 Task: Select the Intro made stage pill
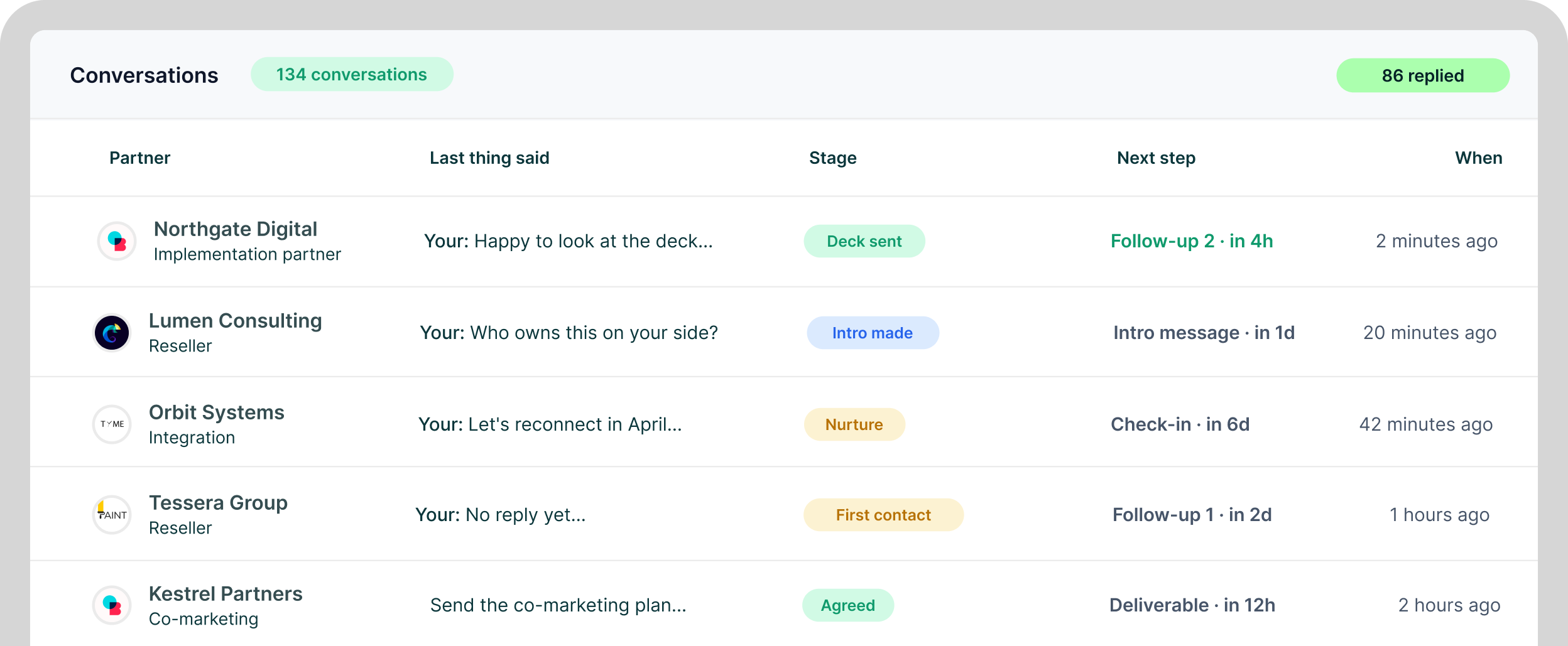(x=873, y=333)
